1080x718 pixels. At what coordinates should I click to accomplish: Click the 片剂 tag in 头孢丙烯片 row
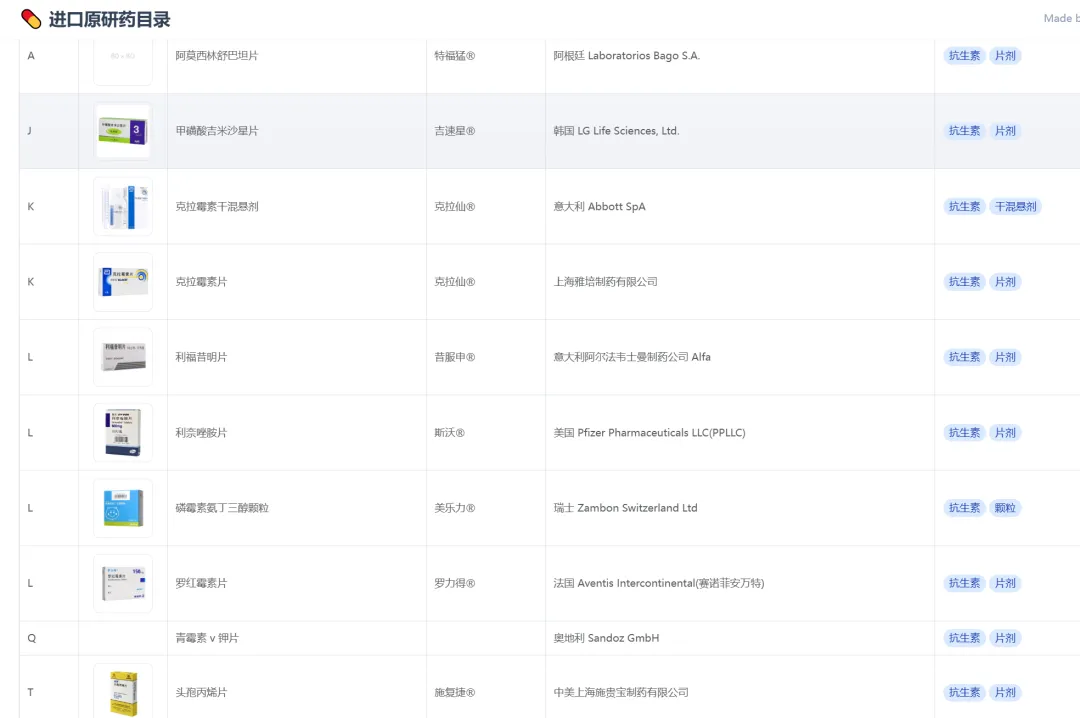point(1005,693)
